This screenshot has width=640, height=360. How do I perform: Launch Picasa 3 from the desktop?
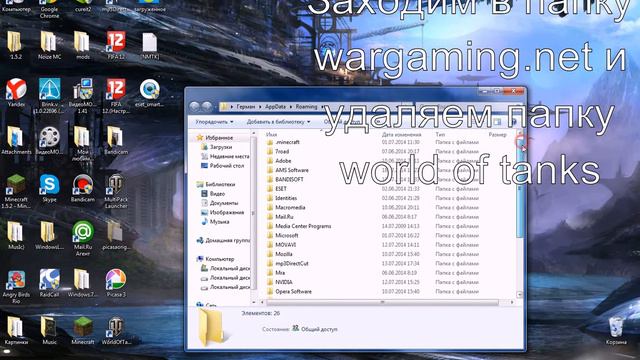(116, 283)
